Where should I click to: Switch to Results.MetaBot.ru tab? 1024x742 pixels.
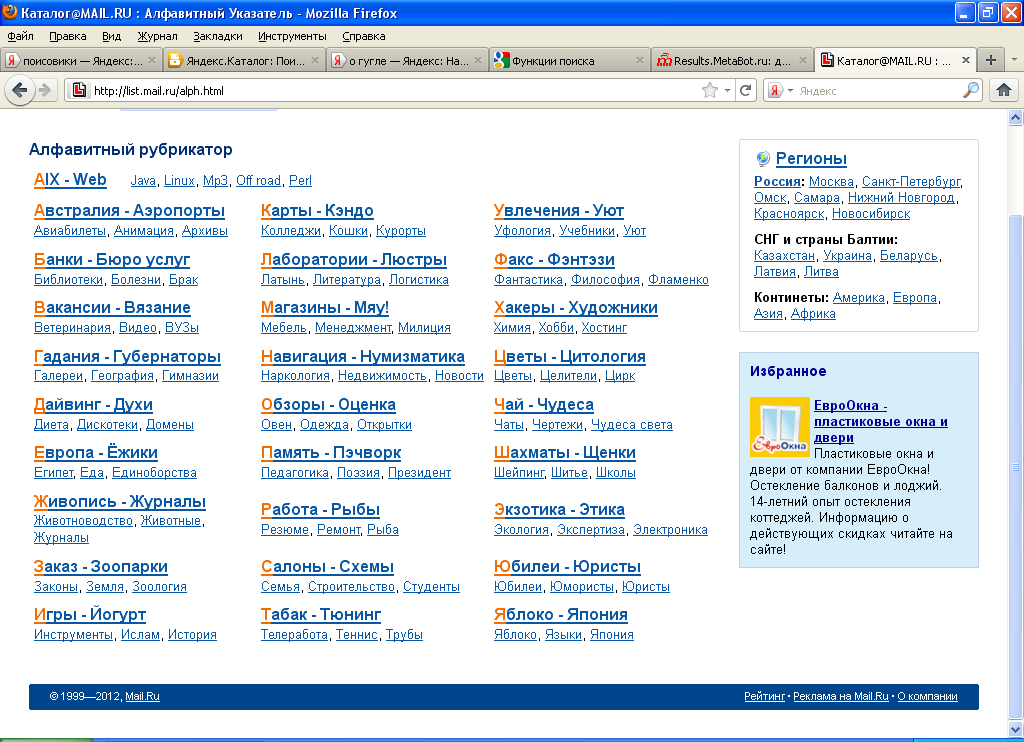coord(732,60)
